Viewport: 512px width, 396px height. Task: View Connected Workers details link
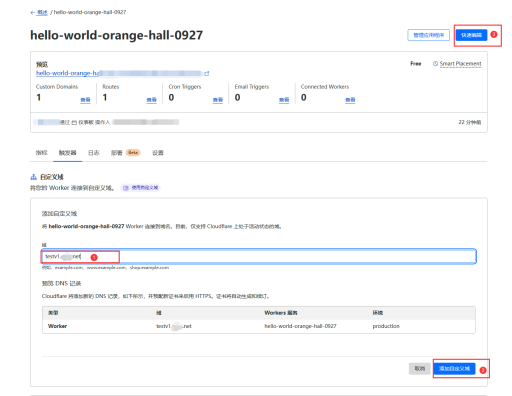point(350,100)
